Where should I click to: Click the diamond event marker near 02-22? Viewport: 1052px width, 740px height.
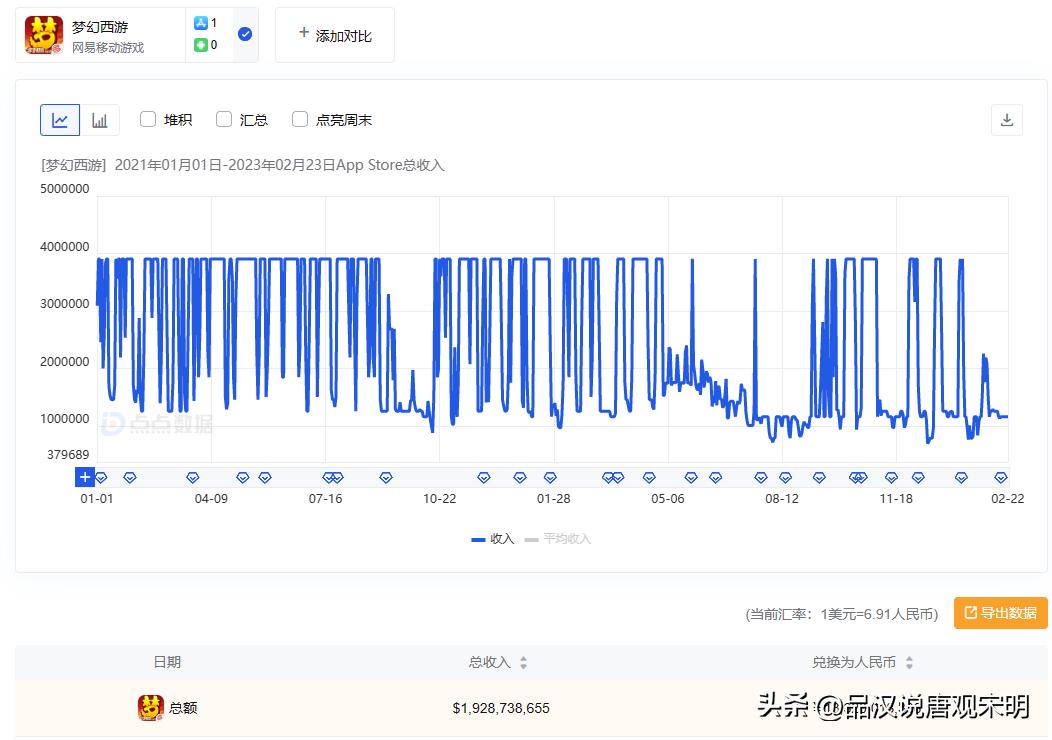point(999,477)
